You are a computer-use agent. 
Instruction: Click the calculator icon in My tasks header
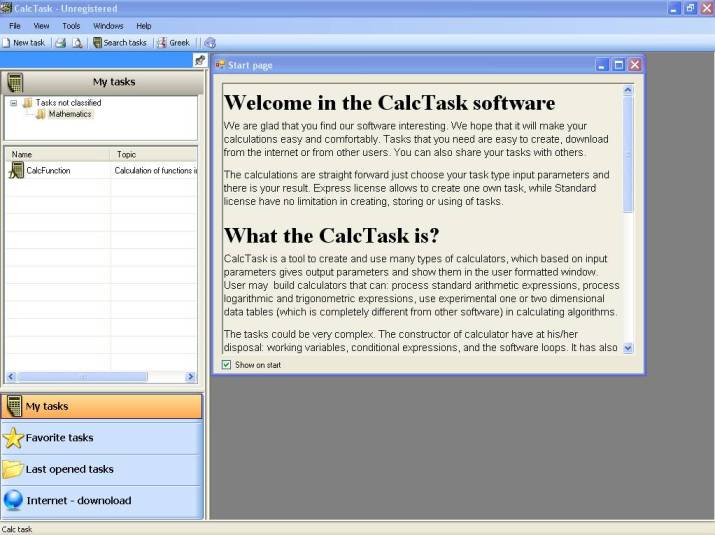pyautogui.click(x=15, y=83)
